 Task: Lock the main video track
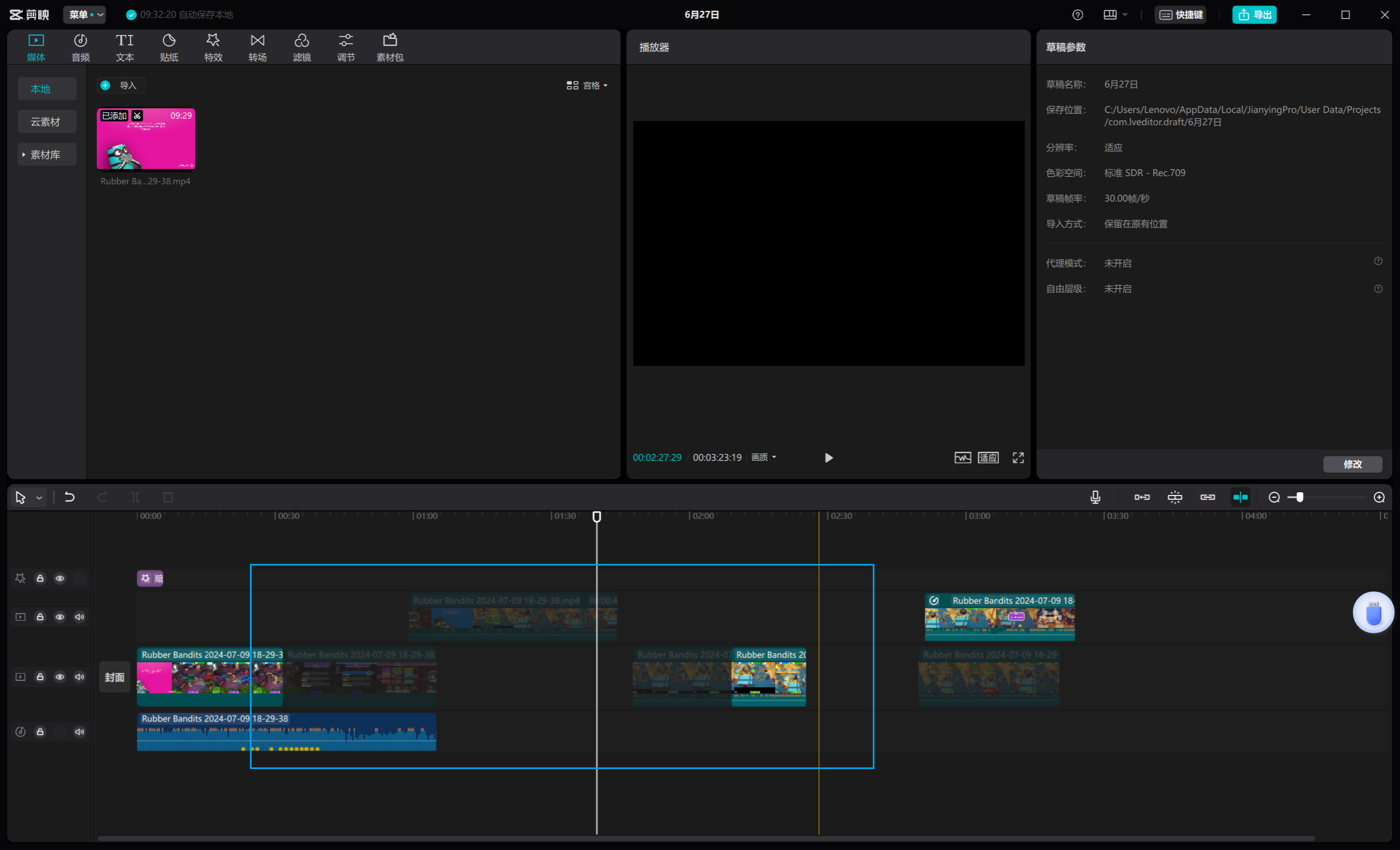40,677
